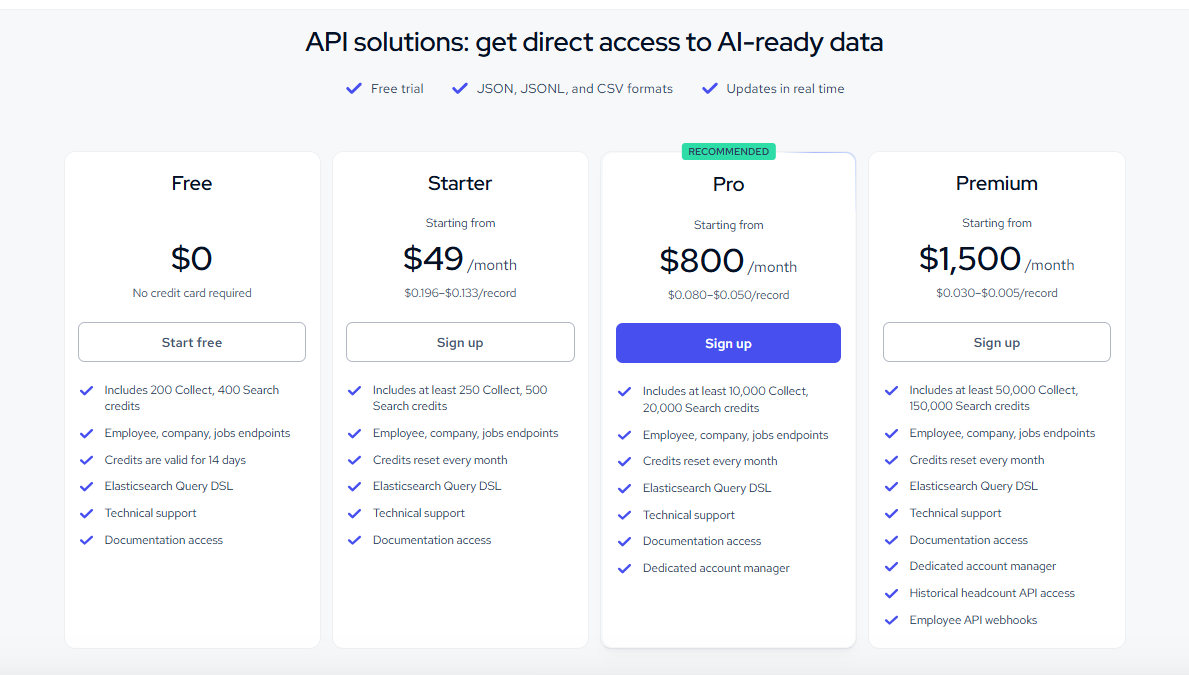Click the checkmark beside Credits reset every month in Premium
1189x675 pixels.
891,460
